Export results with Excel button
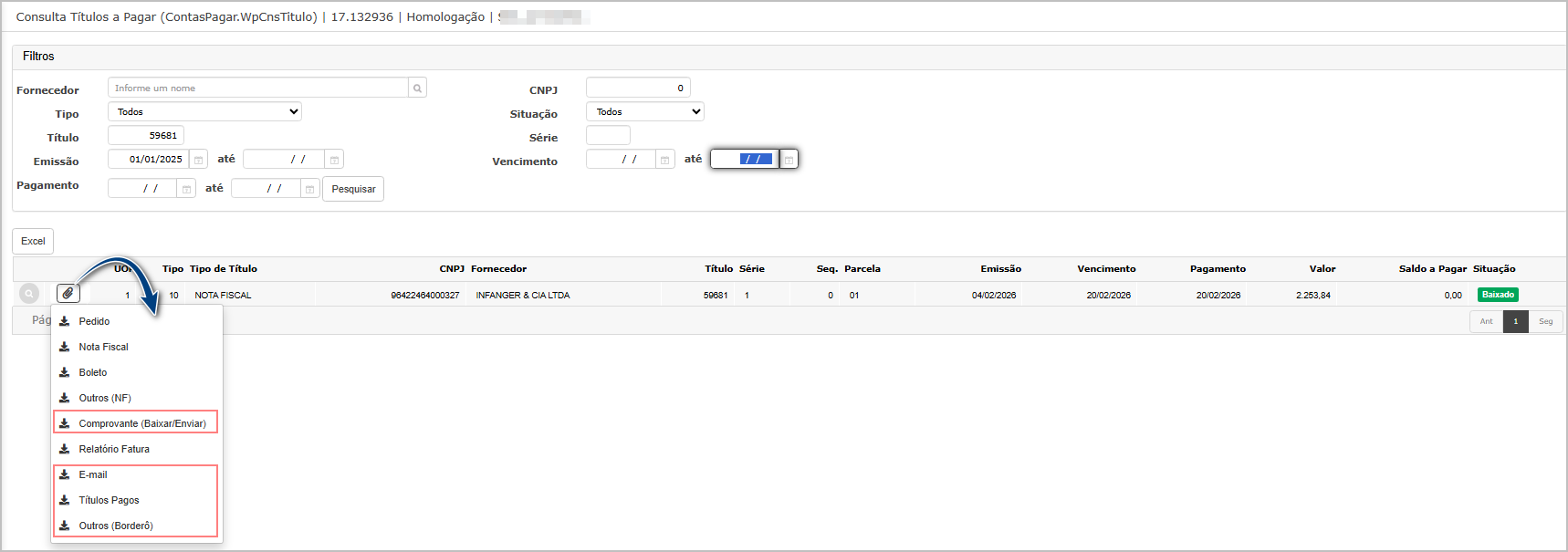This screenshot has height=552, width=1568. [33, 241]
